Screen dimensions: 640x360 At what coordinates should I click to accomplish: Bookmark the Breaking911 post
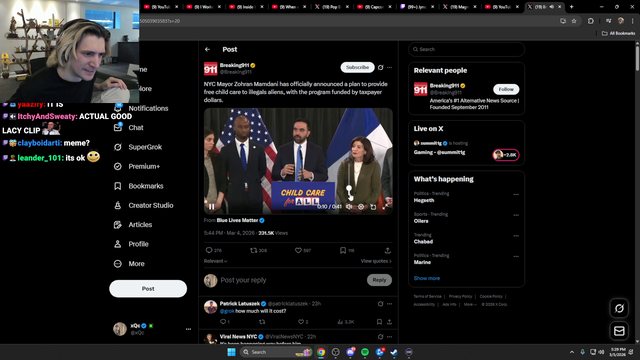(x=347, y=250)
